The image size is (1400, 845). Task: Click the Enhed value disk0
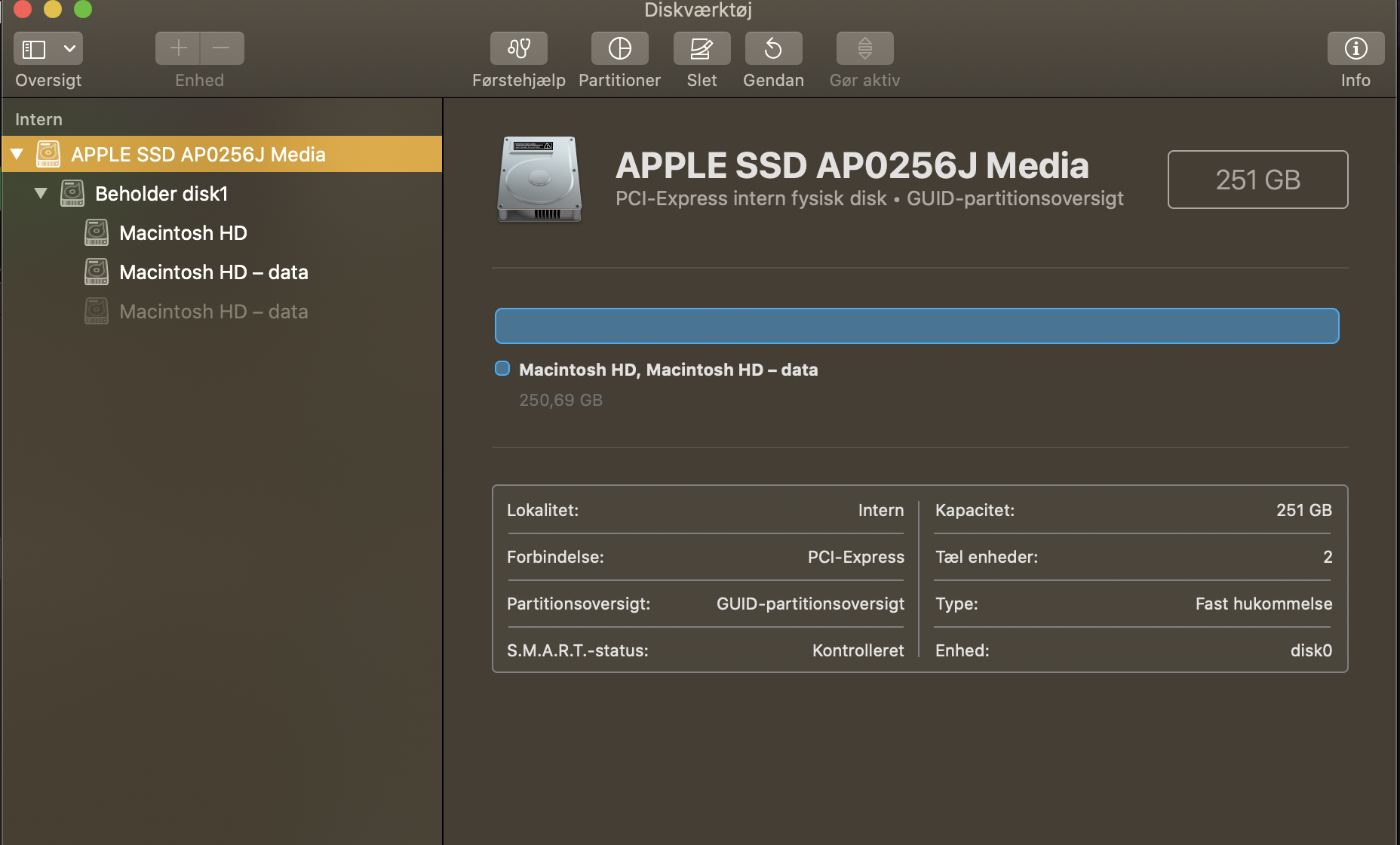click(x=1311, y=650)
